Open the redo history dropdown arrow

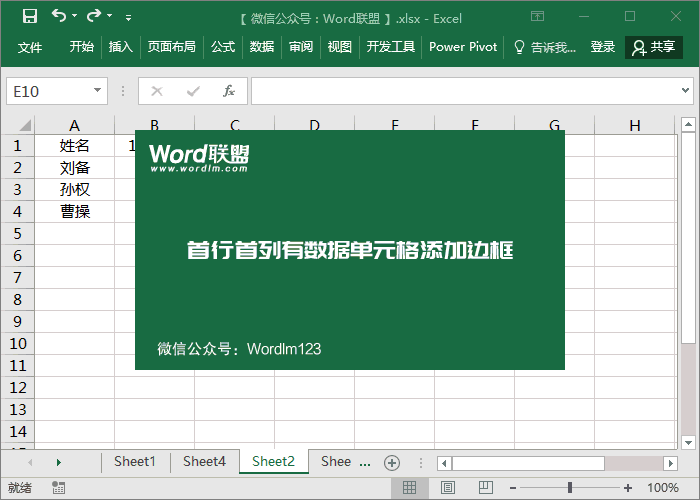(109, 16)
